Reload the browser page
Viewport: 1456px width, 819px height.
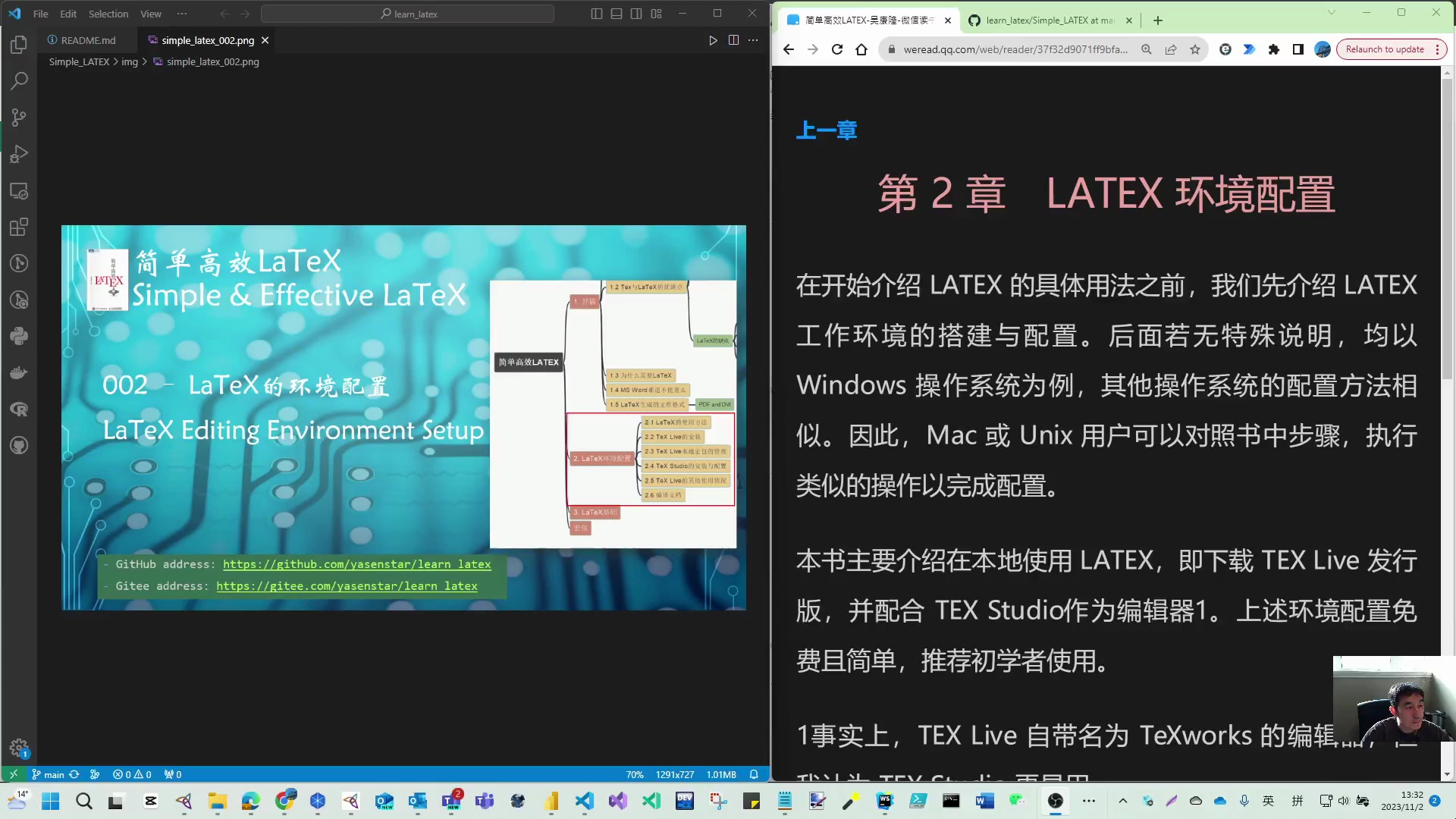coord(837,49)
